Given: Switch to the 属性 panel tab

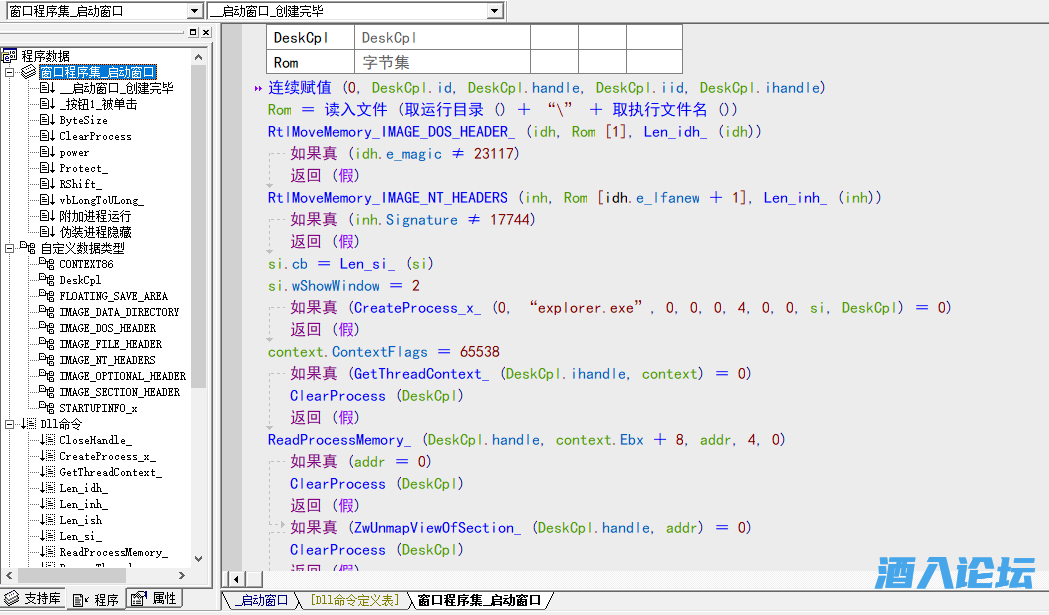Looking at the screenshot, I should coord(156,599).
